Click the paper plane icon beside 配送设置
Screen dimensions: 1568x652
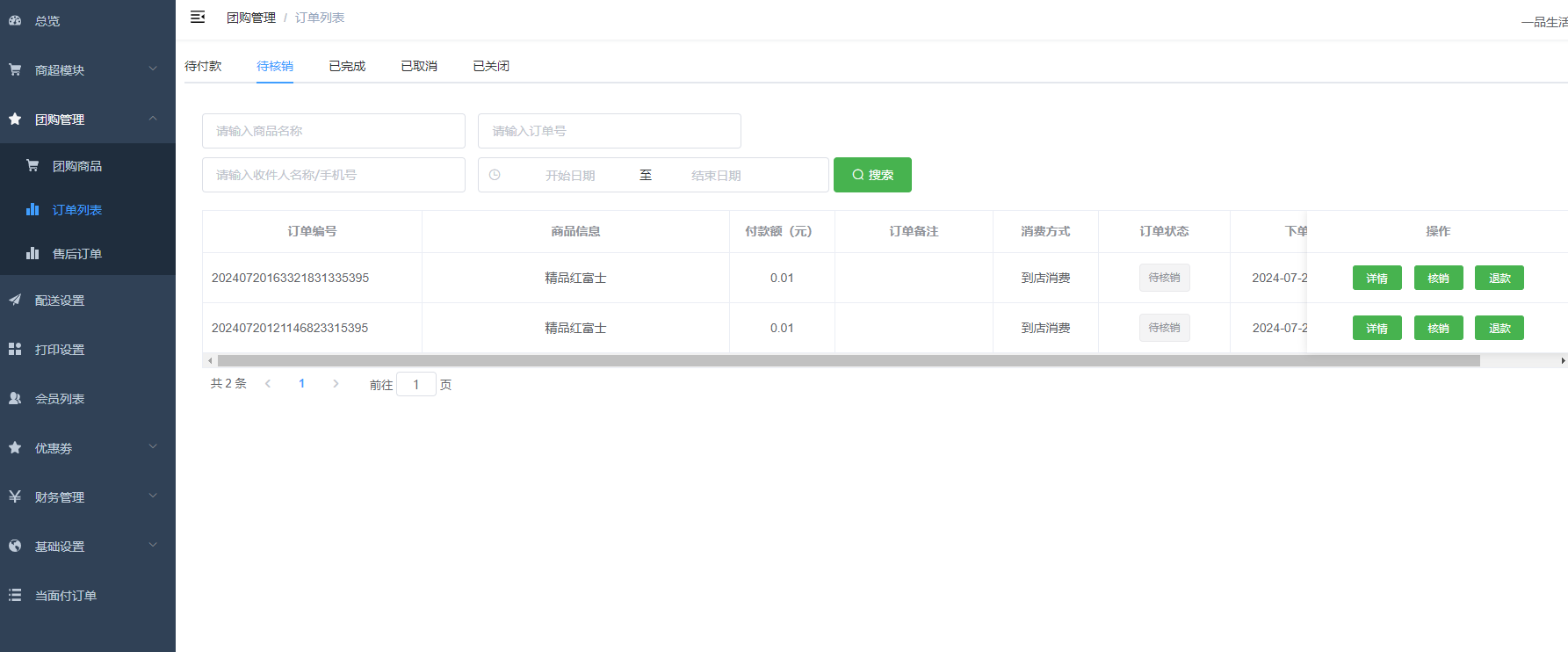[15, 300]
